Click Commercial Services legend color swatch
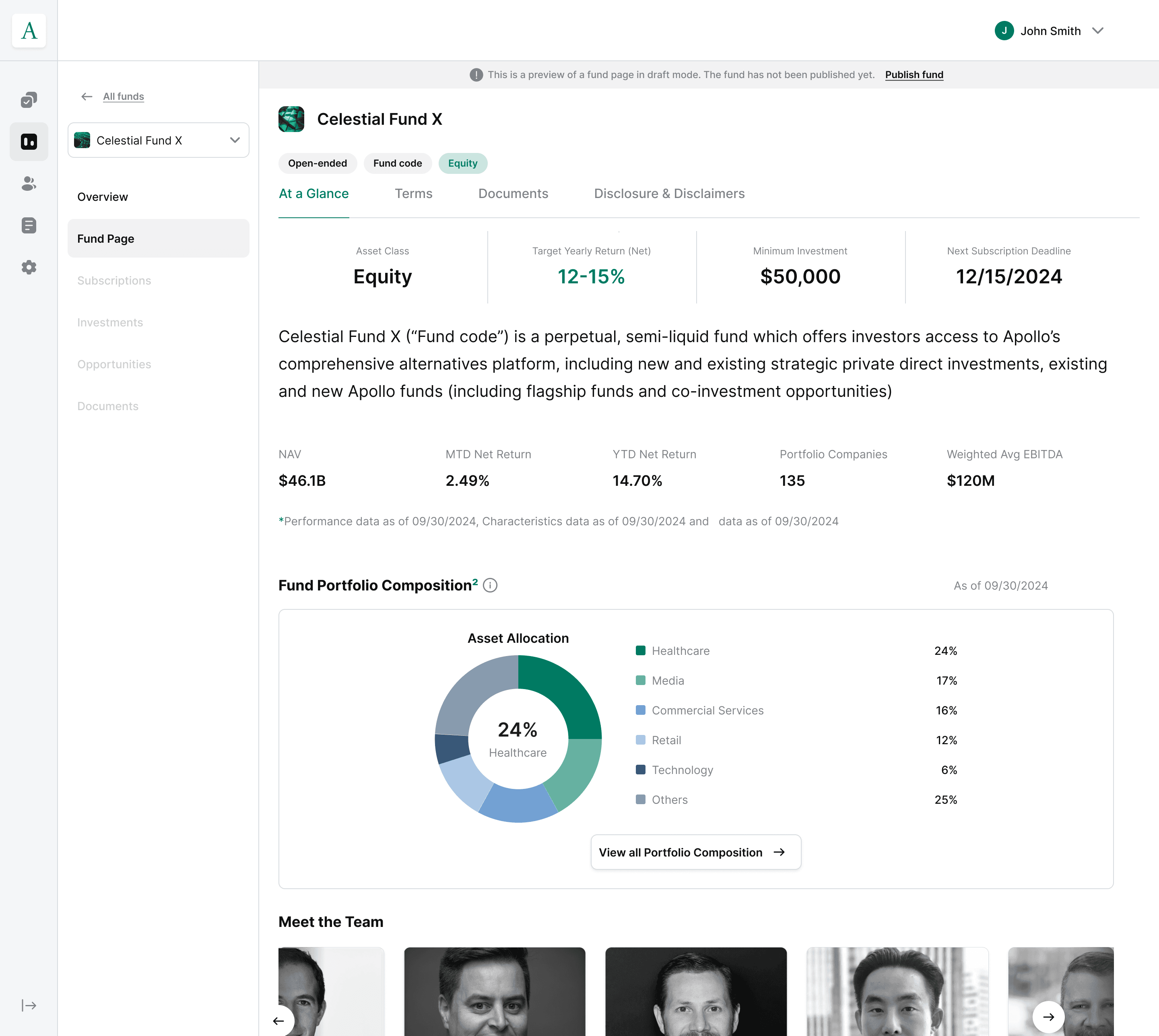This screenshot has width=1159, height=1036. [x=640, y=710]
